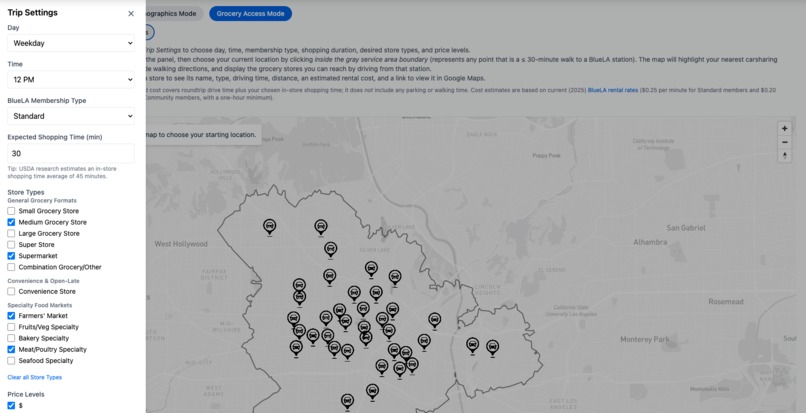Viewport: 806px width, 413px height.
Task: Select the car station marker at the map's bottom edge
Action: 347,402
